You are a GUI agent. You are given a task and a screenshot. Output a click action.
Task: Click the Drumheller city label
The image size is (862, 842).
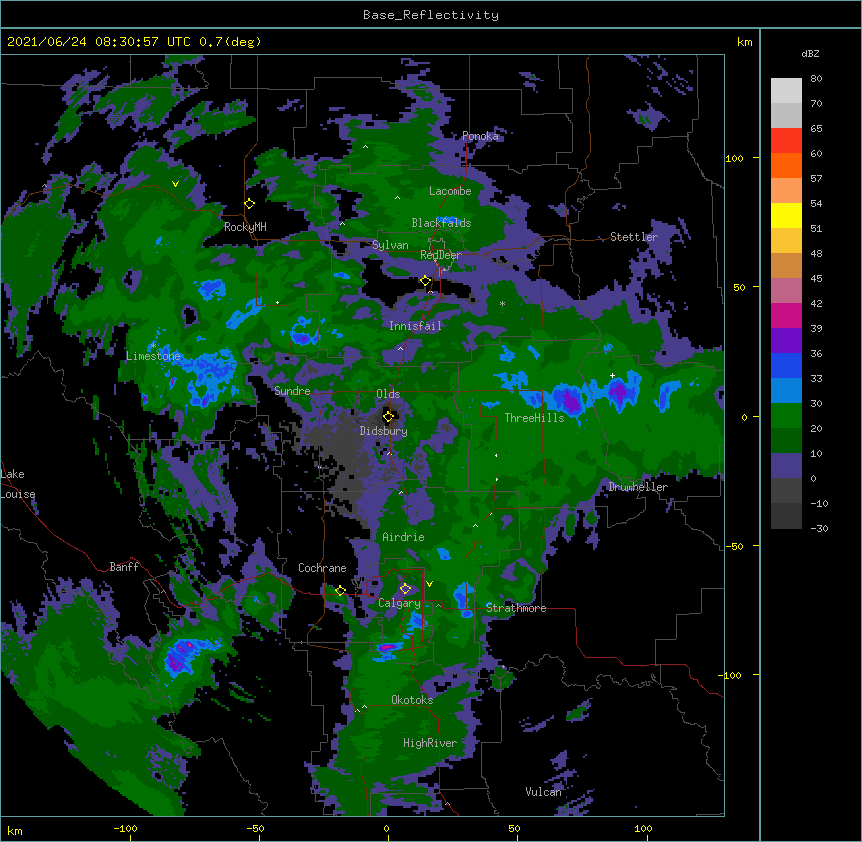[638, 487]
